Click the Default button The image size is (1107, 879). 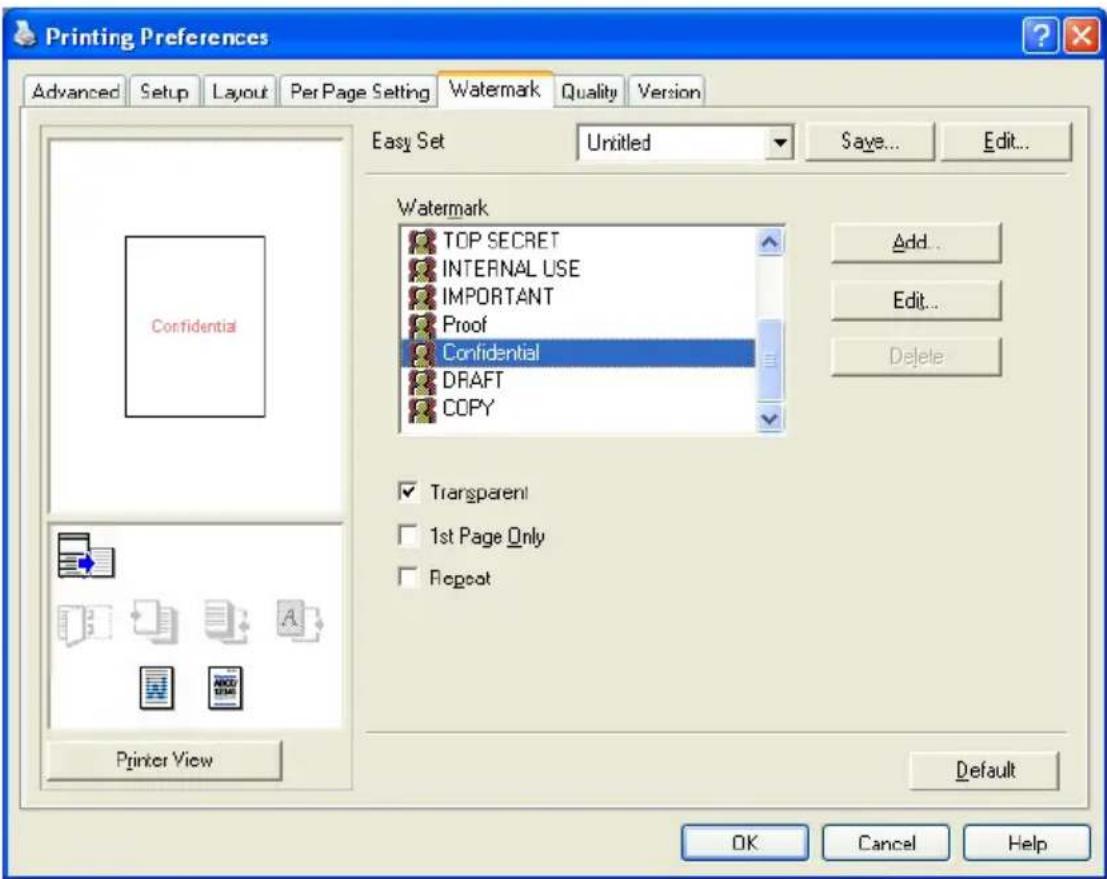[985, 770]
